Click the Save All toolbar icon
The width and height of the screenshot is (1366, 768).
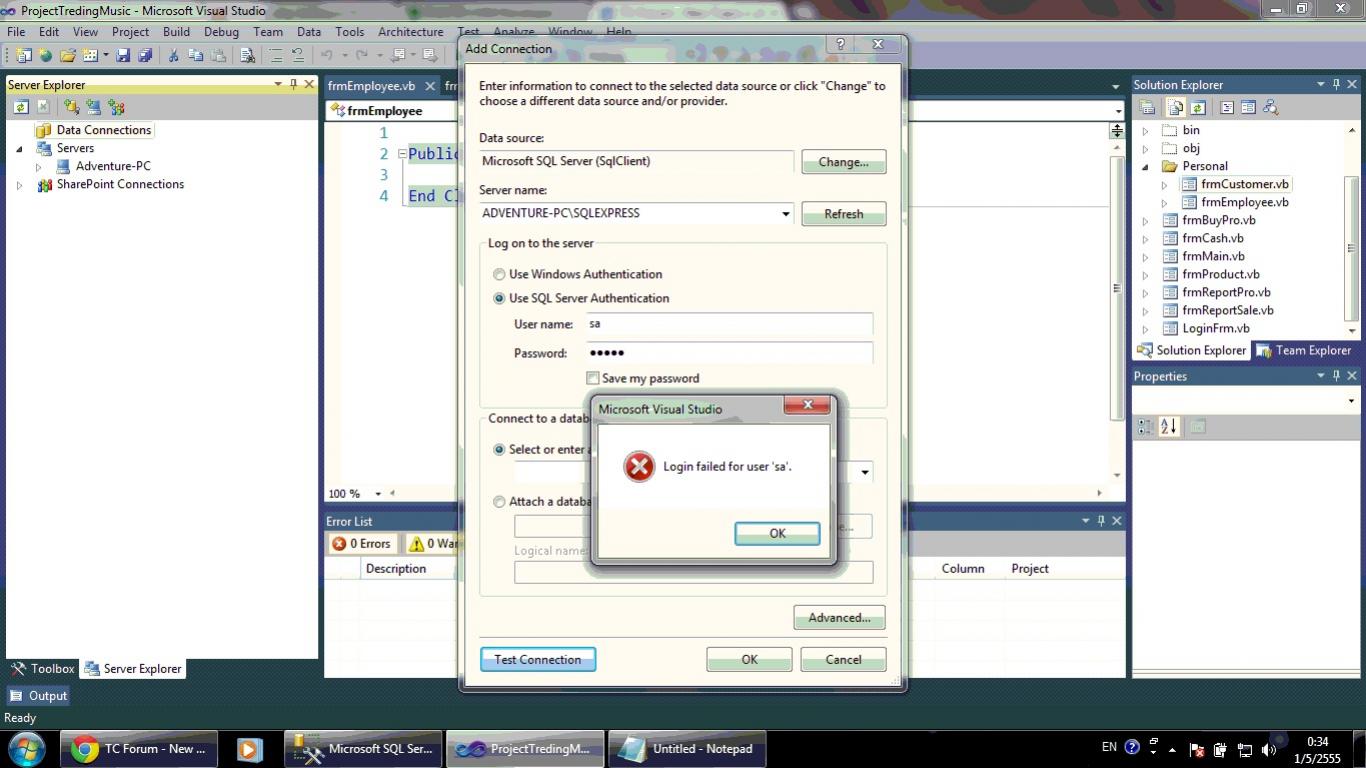point(145,55)
